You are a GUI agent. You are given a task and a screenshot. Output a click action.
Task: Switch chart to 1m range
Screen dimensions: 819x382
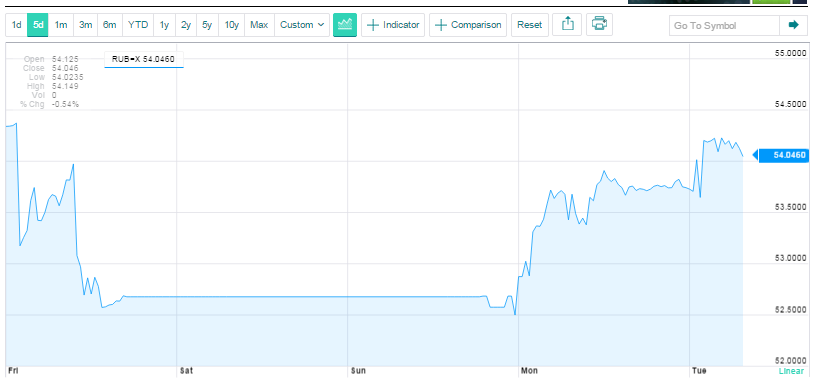tap(61, 25)
